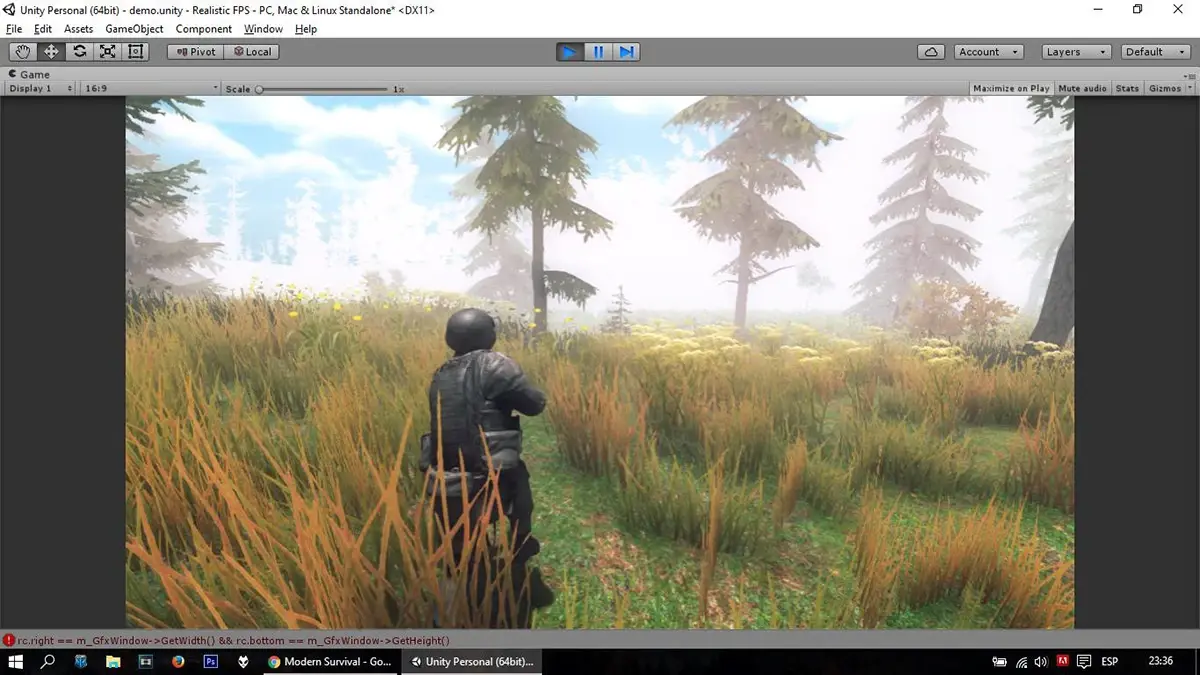
Task: Pause the running game
Action: [x=598, y=52]
